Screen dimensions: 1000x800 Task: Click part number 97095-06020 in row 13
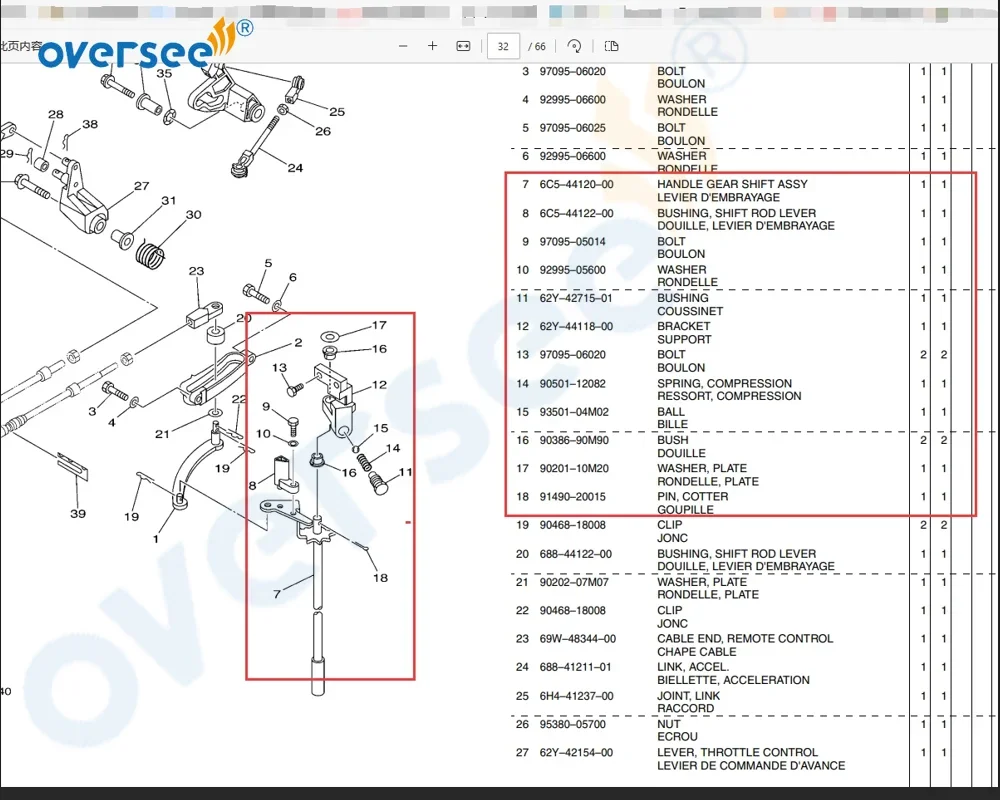coord(573,355)
